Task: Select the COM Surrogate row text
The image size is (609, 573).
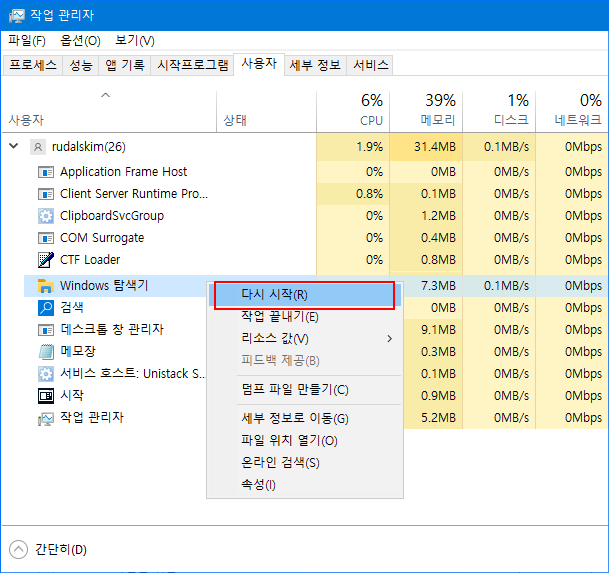Action: 102,238
